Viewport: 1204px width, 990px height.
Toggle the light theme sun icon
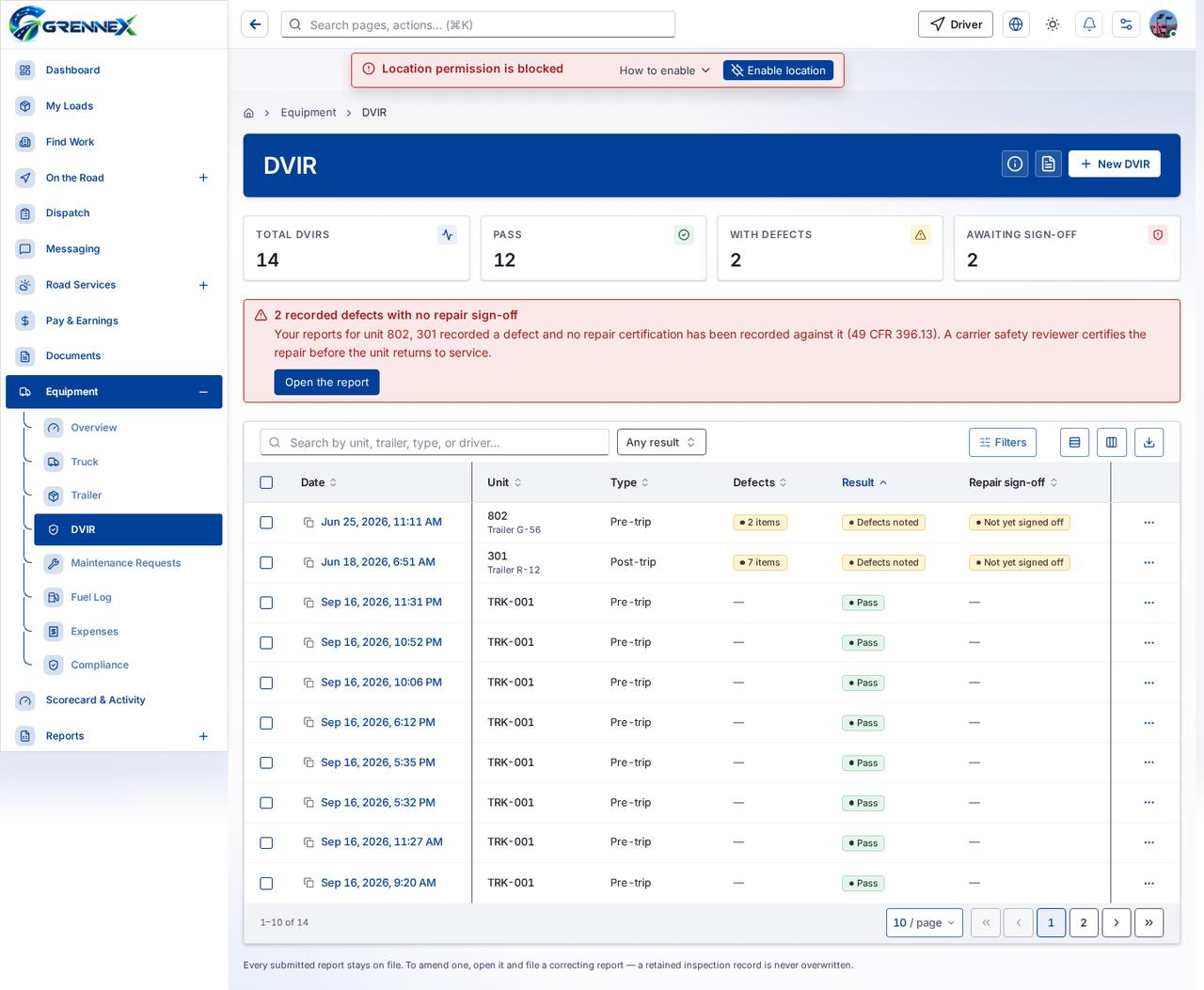click(1053, 24)
